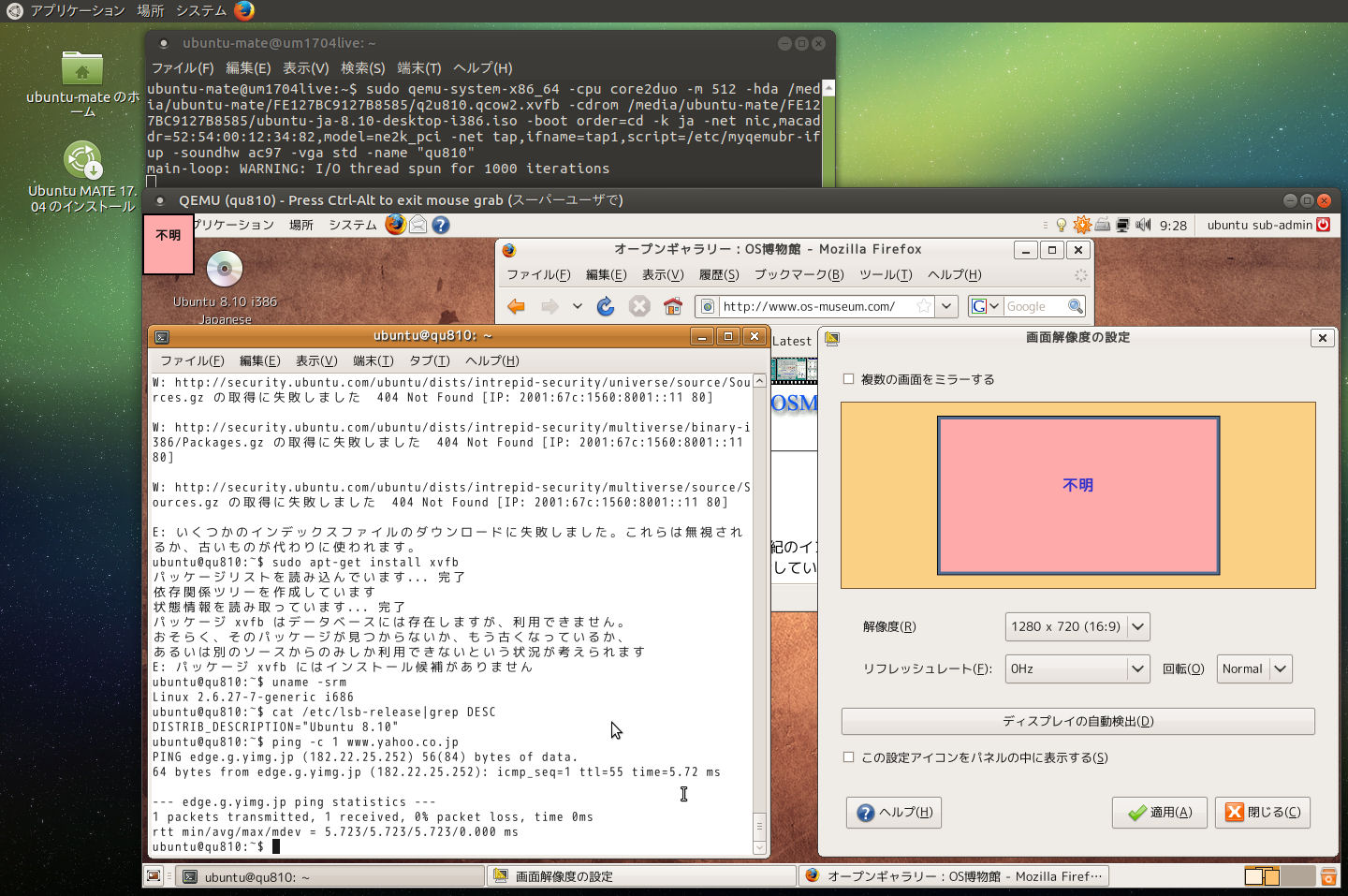Click the volume speaker tray icon

pos(1143,225)
